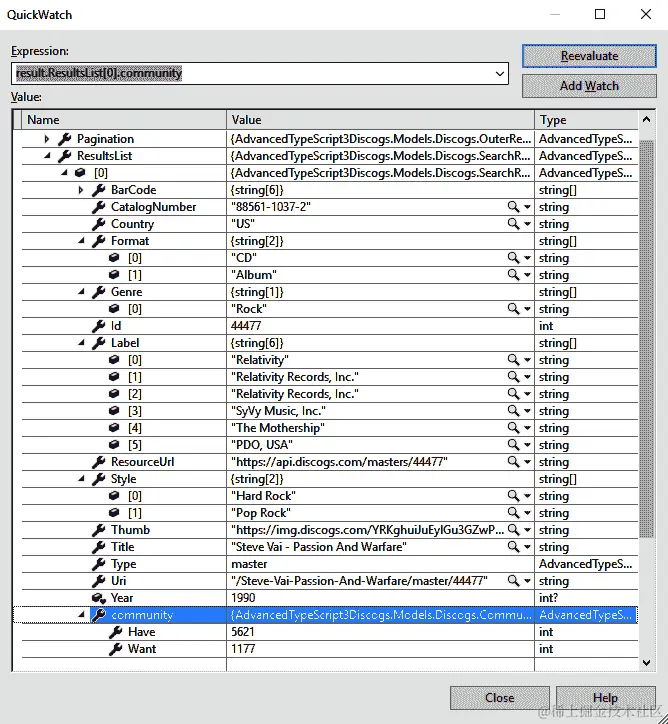
Task: Expand the BarCode array
Action: tap(81, 190)
